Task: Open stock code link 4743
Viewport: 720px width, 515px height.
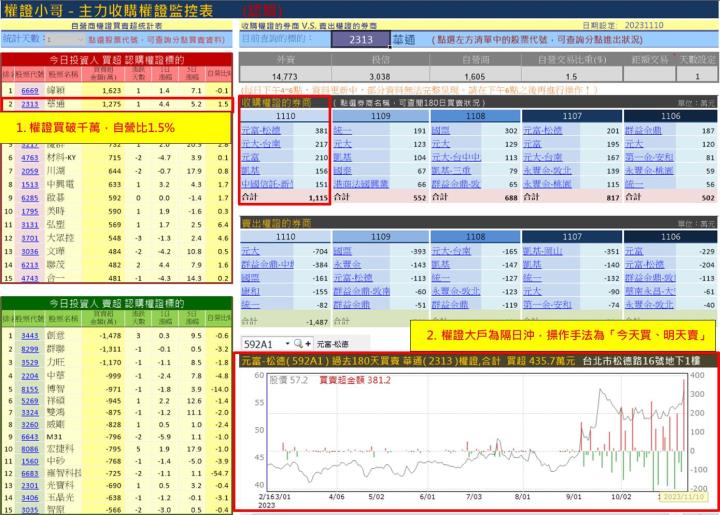Action: click(x=30, y=278)
